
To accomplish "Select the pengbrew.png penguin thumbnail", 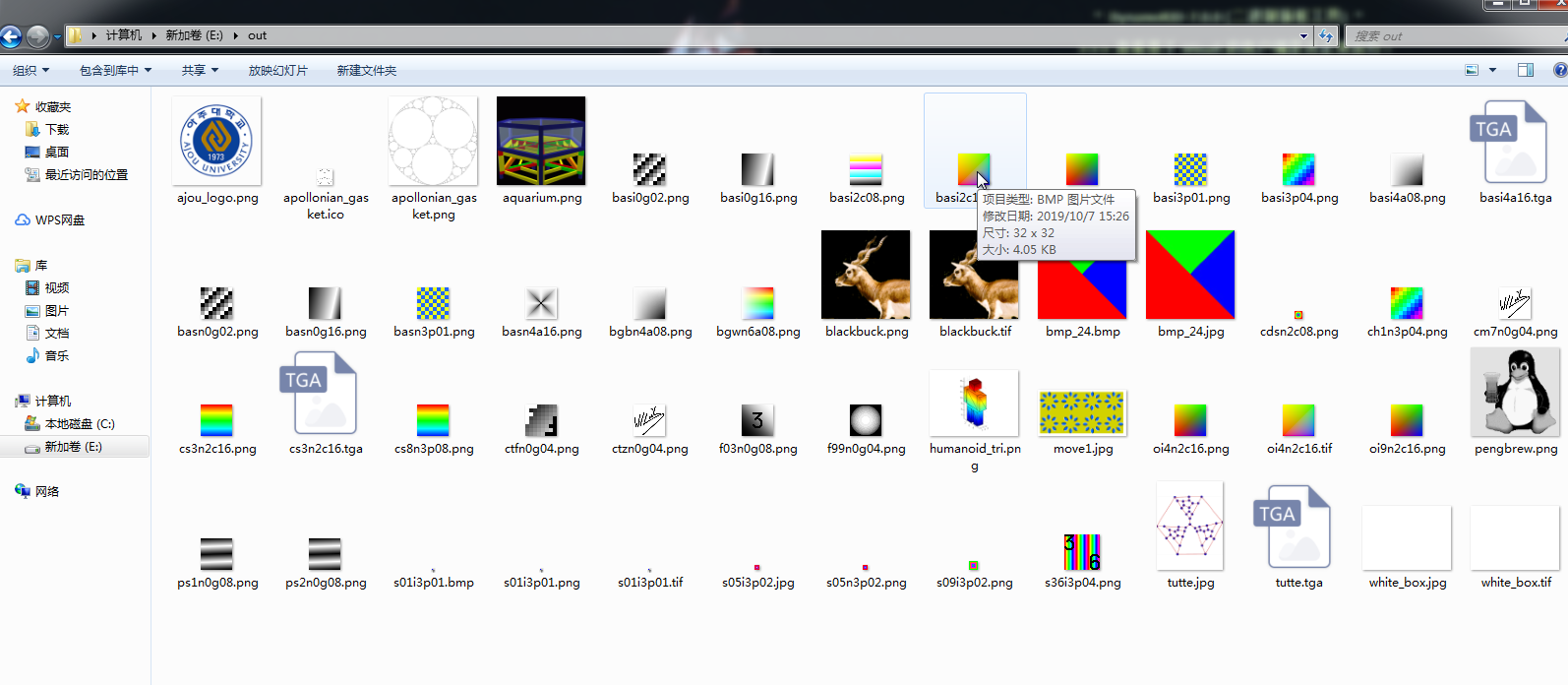I will (x=1515, y=392).
